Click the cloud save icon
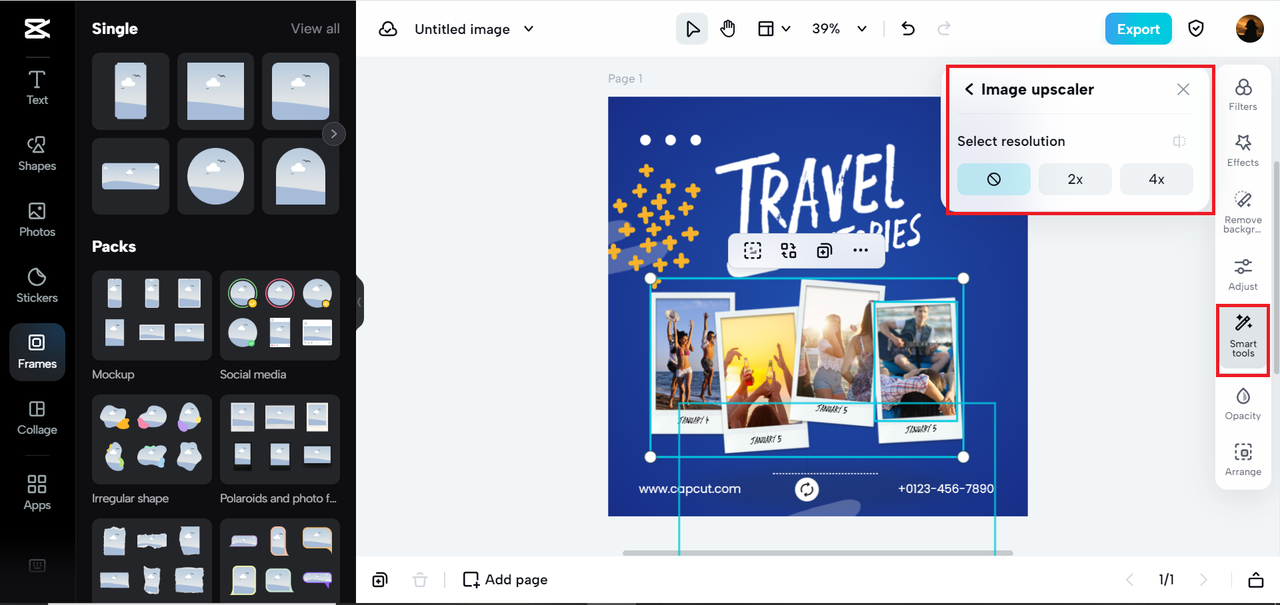The width and height of the screenshot is (1280, 605). pyautogui.click(x=388, y=29)
